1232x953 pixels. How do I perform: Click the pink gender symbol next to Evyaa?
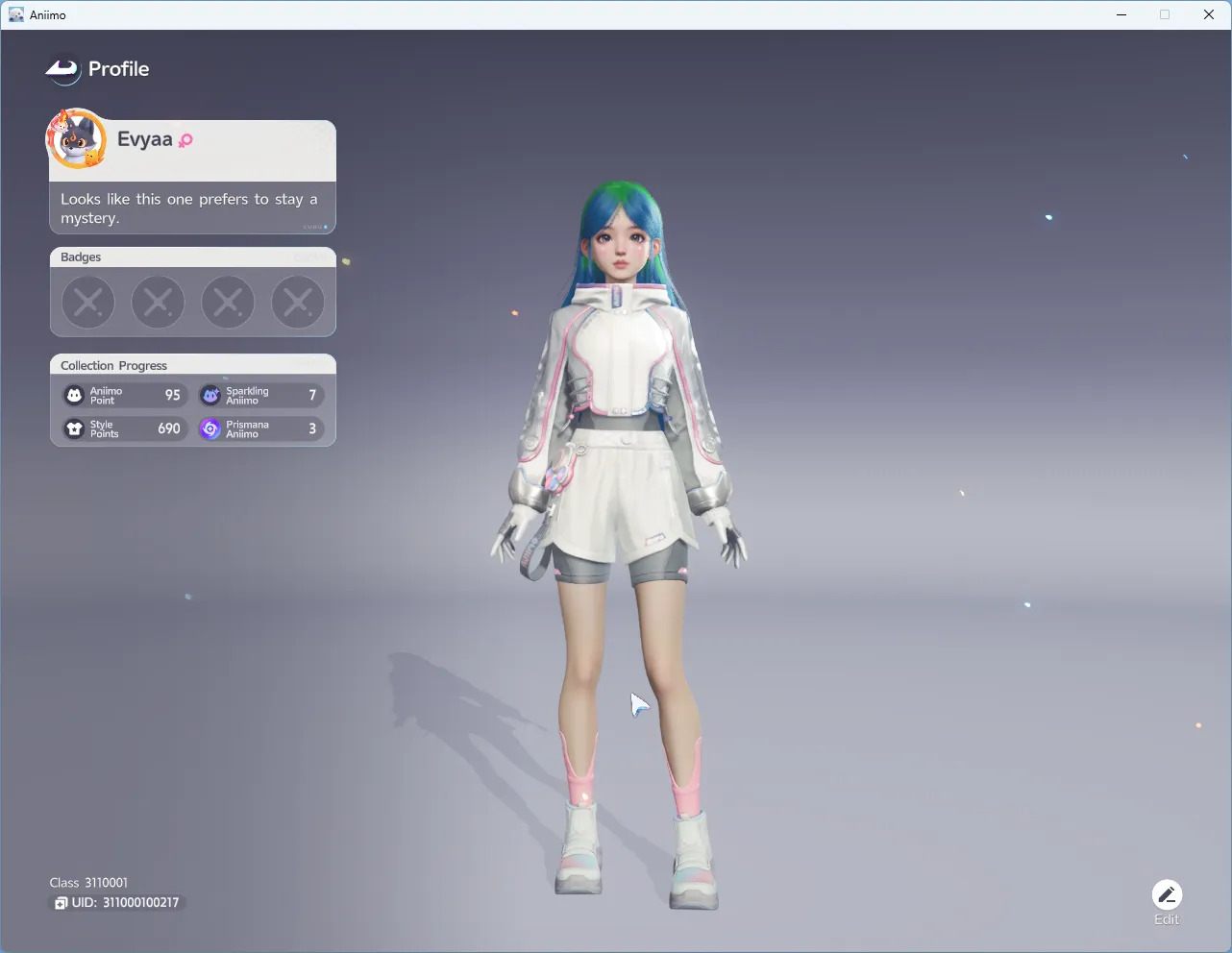click(185, 140)
